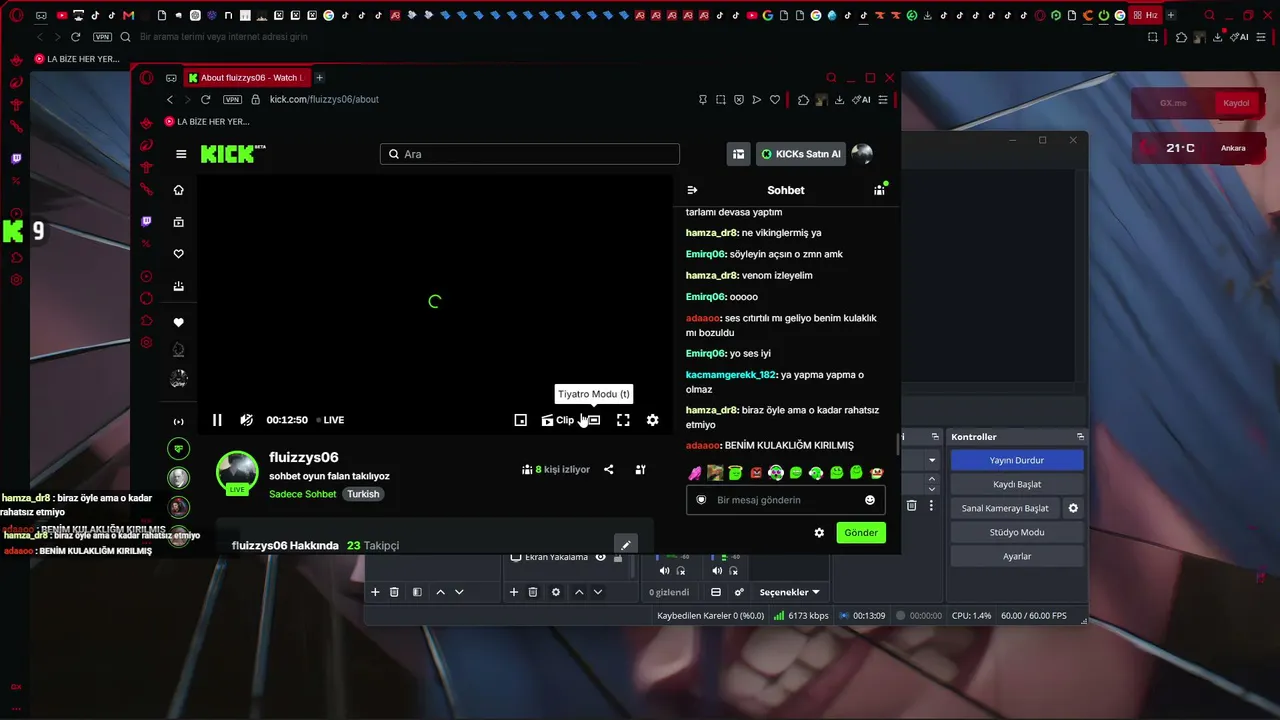Screen dimensions: 1280x720
Task: Mute the first OBS audio mixer channel
Action: click(x=664, y=571)
